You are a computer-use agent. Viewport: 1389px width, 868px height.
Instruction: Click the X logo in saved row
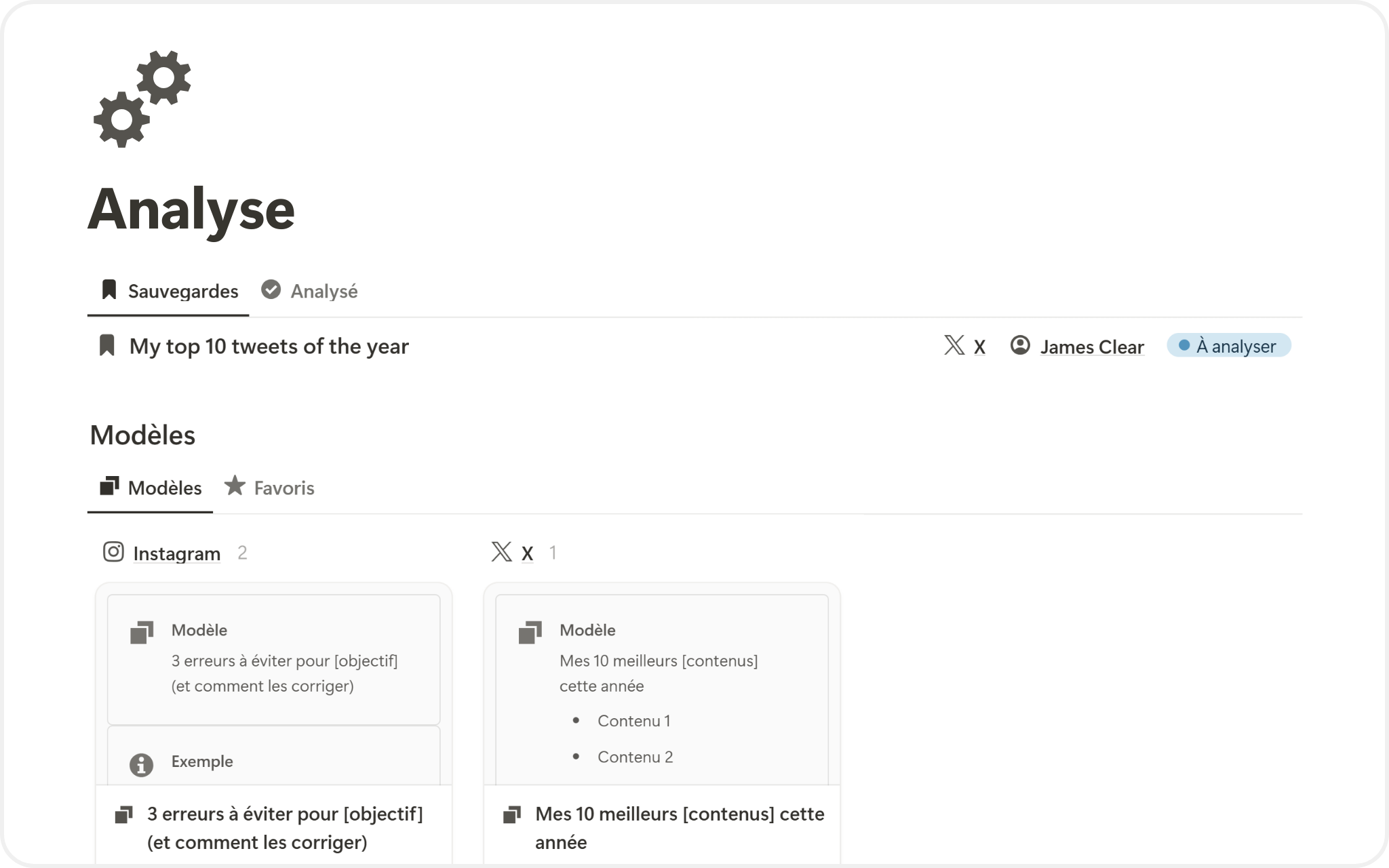click(x=954, y=345)
